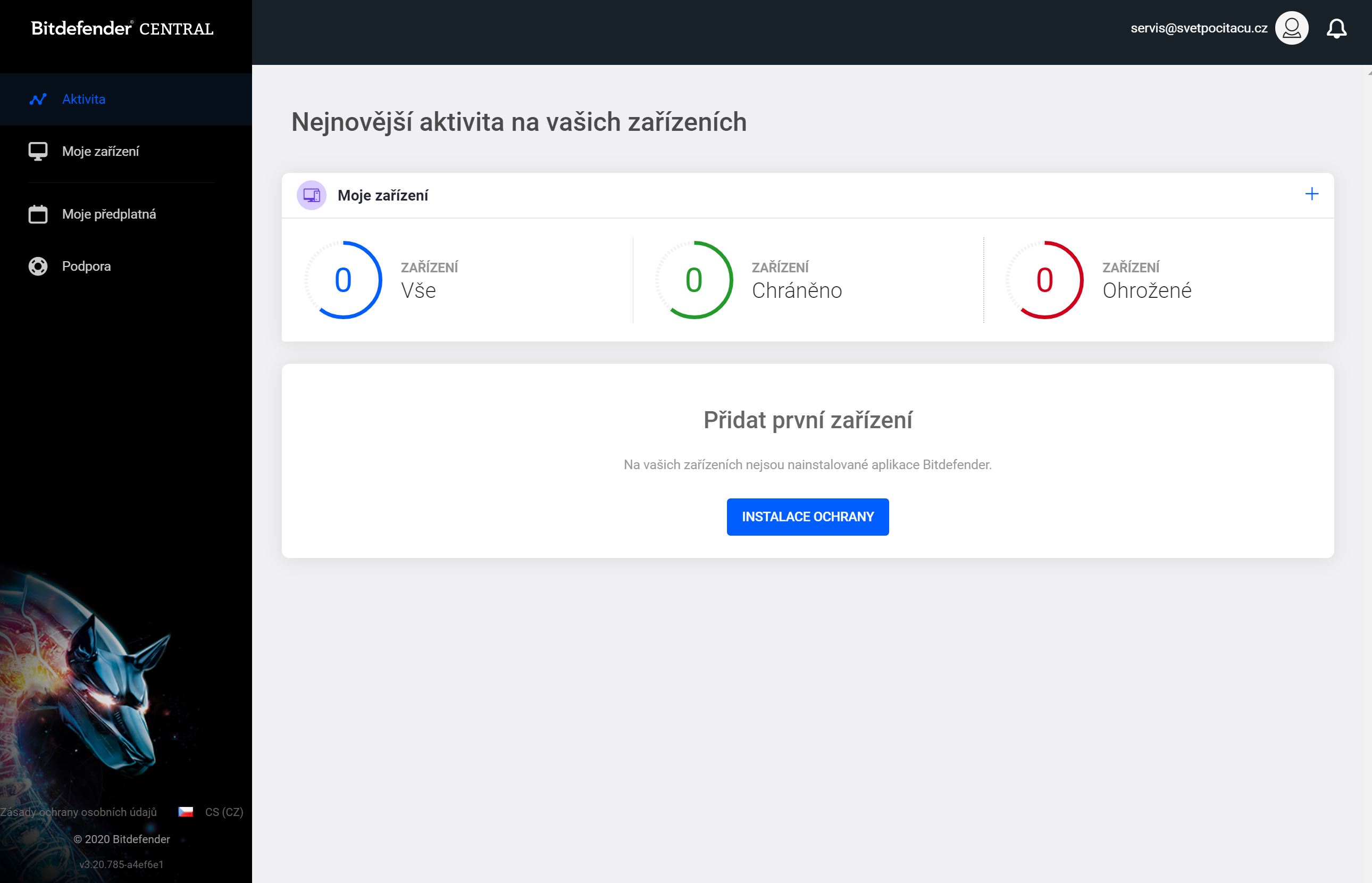Screen dimensions: 1372x883
Task: Open account menu via servis@svetpocitacu.cz
Action: [x=1198, y=28]
